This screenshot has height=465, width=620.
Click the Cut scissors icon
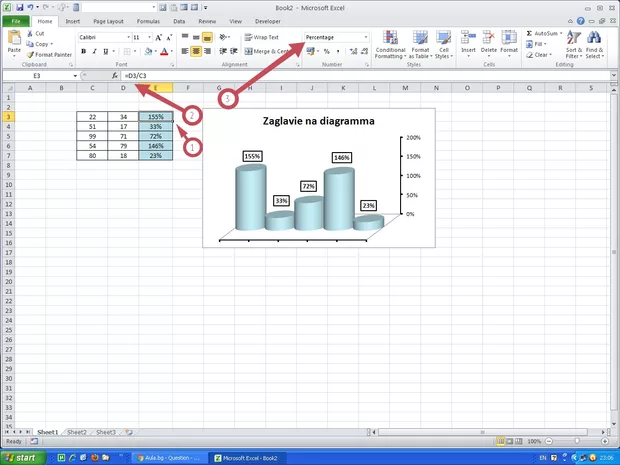(30, 34)
